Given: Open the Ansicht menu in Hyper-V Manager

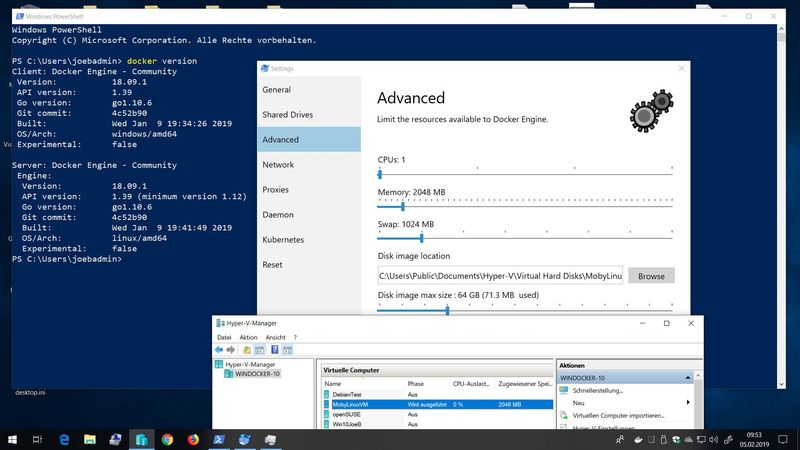Looking at the screenshot, I should [275, 338].
